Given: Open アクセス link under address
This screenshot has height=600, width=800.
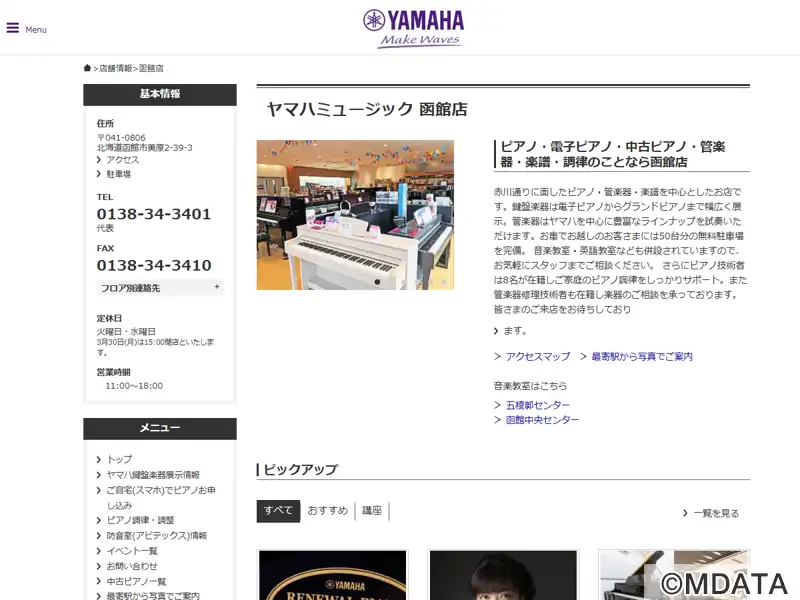Looking at the screenshot, I should point(122,160).
